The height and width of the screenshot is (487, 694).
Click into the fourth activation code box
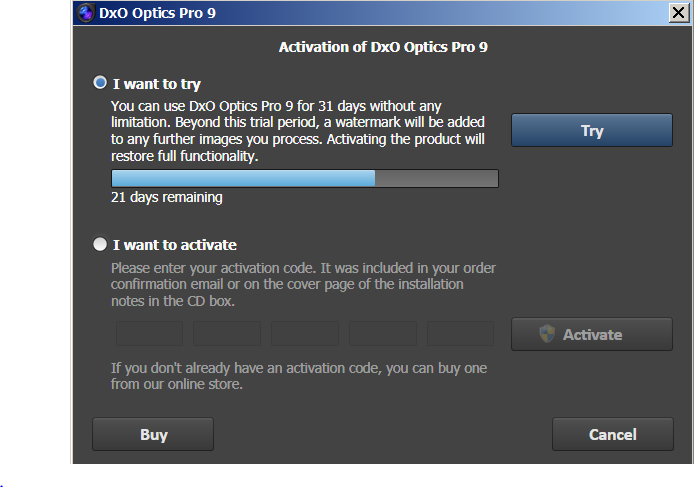383,334
